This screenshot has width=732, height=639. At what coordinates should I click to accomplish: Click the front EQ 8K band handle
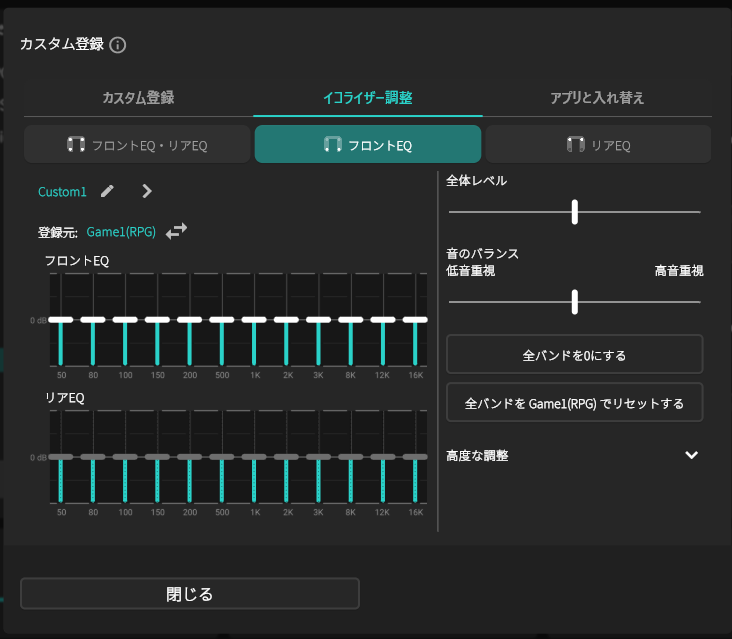tap(351, 320)
